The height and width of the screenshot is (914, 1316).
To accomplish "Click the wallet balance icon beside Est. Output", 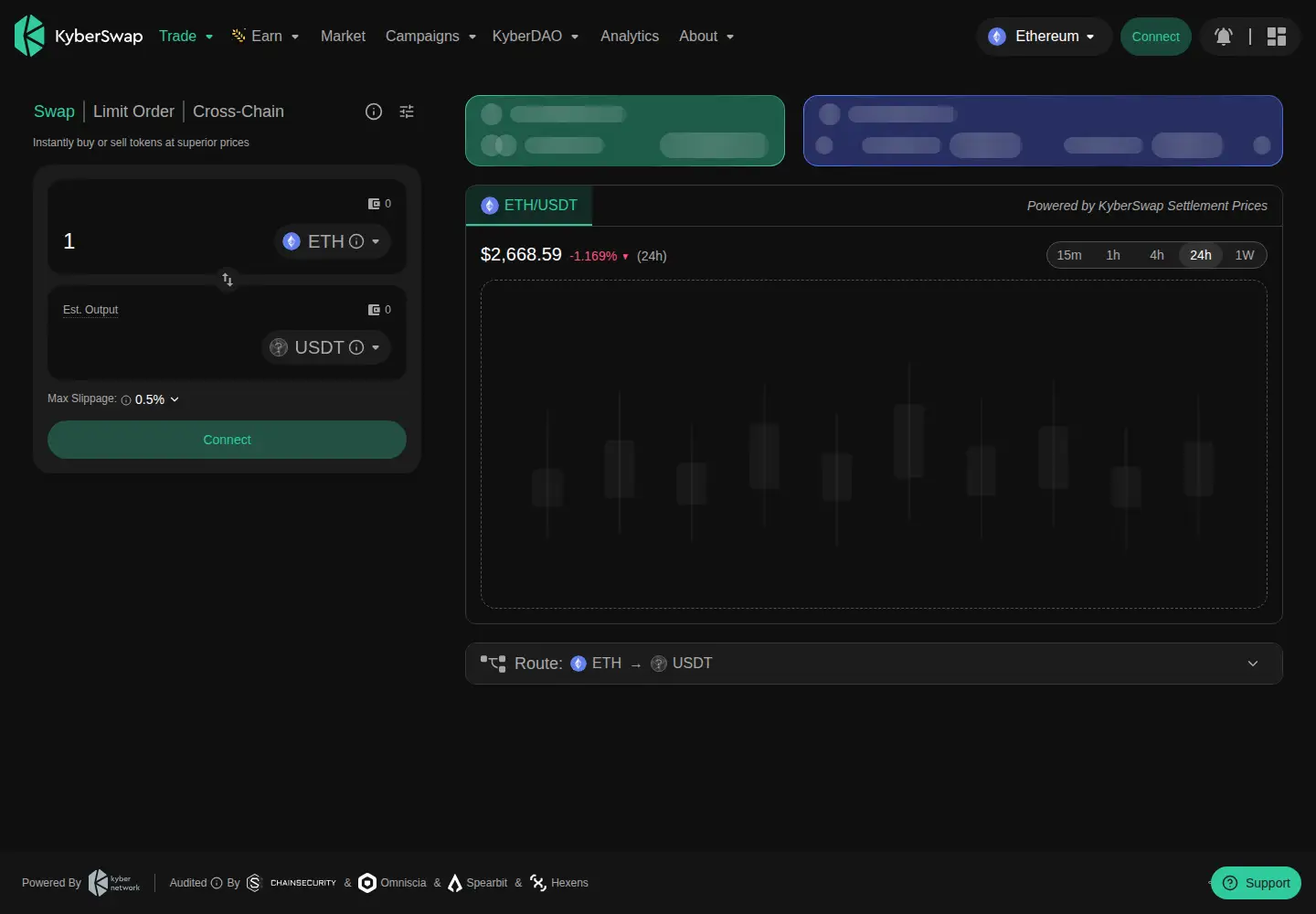I will (374, 310).
